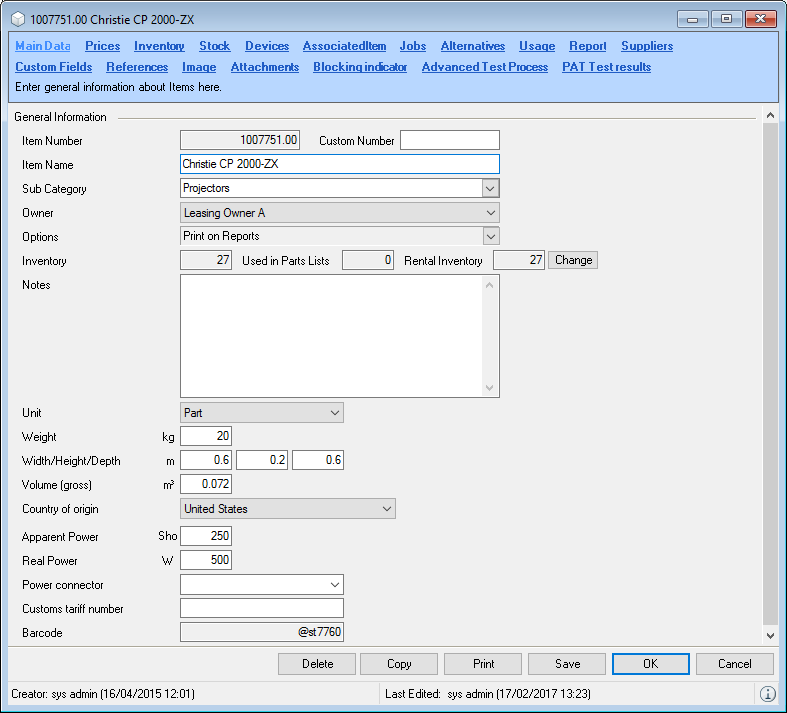Viewport: 787px width, 713px height.
Task: Open the Attachments tab
Action: 264,67
